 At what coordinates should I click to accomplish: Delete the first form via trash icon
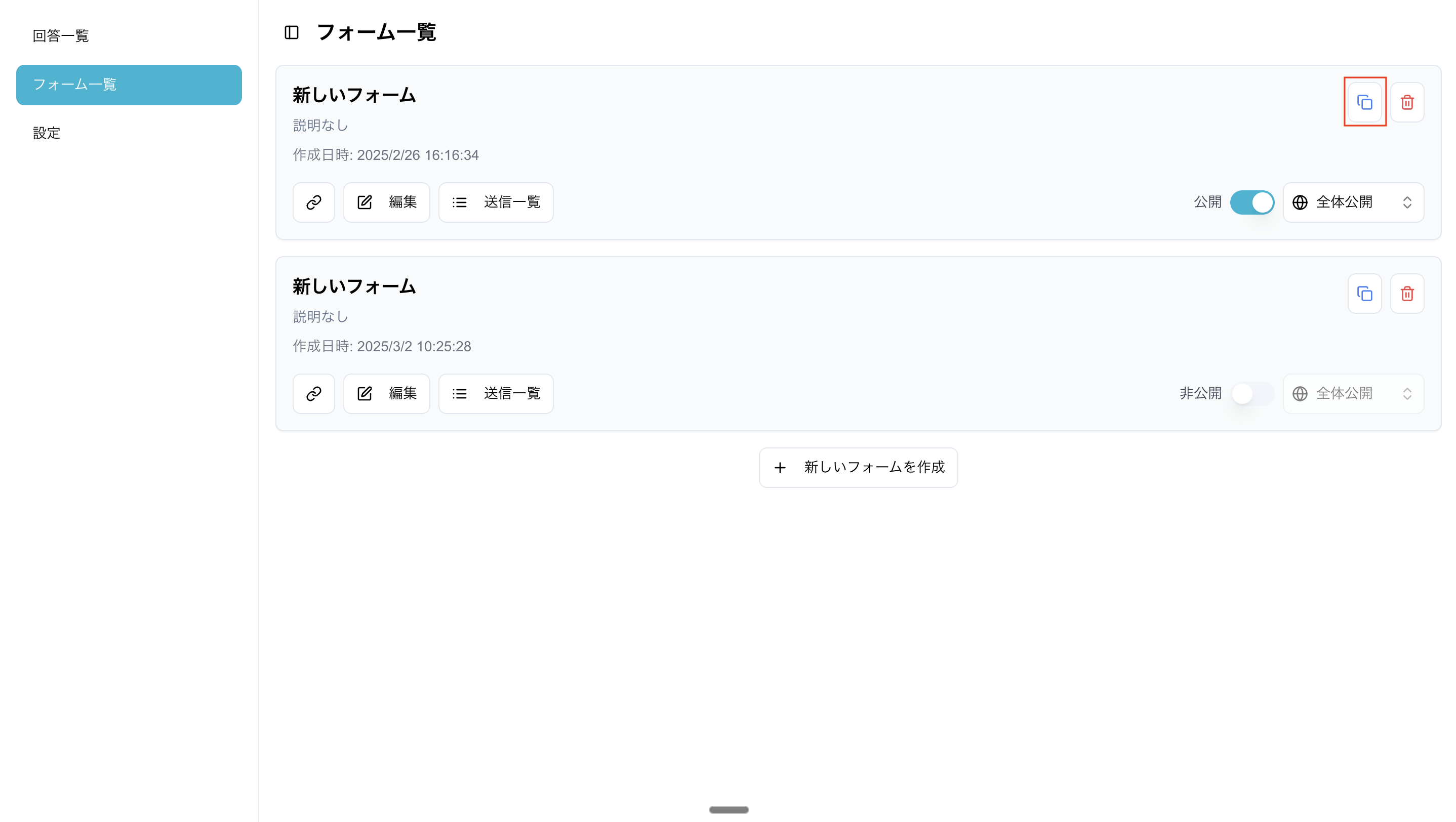coord(1407,102)
